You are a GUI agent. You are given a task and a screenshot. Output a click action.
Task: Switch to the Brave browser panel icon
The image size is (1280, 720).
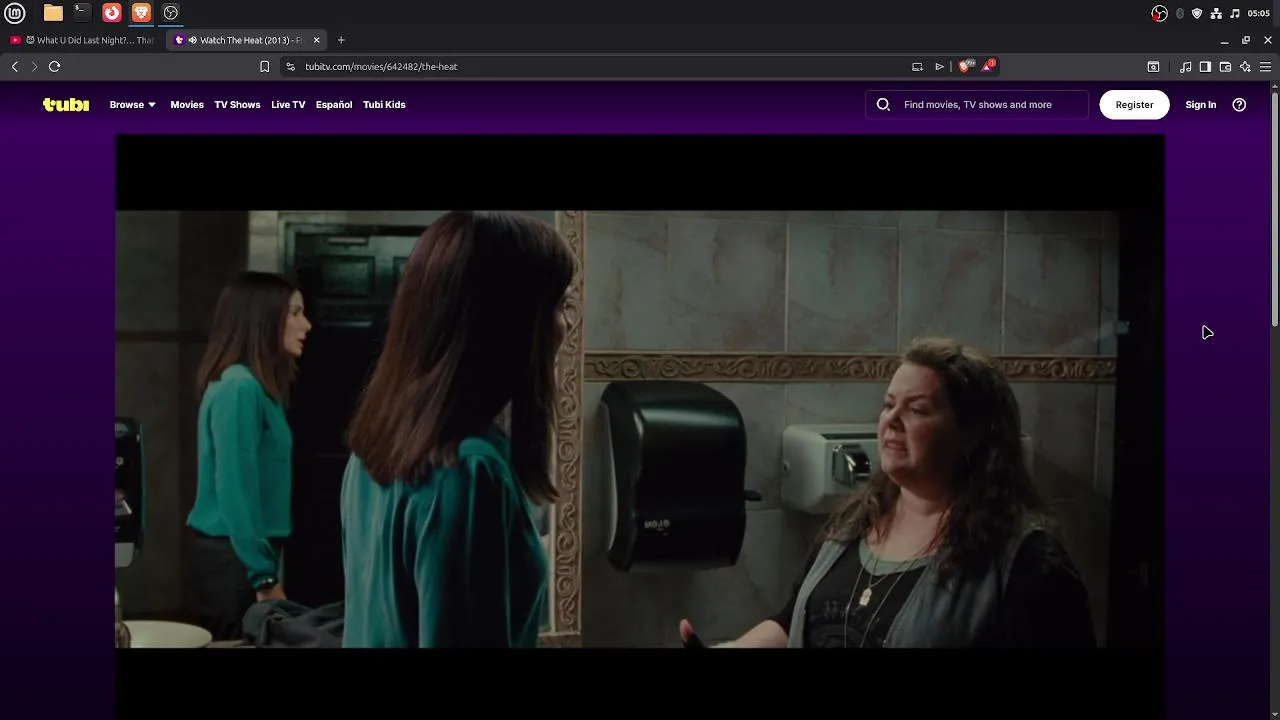click(141, 13)
